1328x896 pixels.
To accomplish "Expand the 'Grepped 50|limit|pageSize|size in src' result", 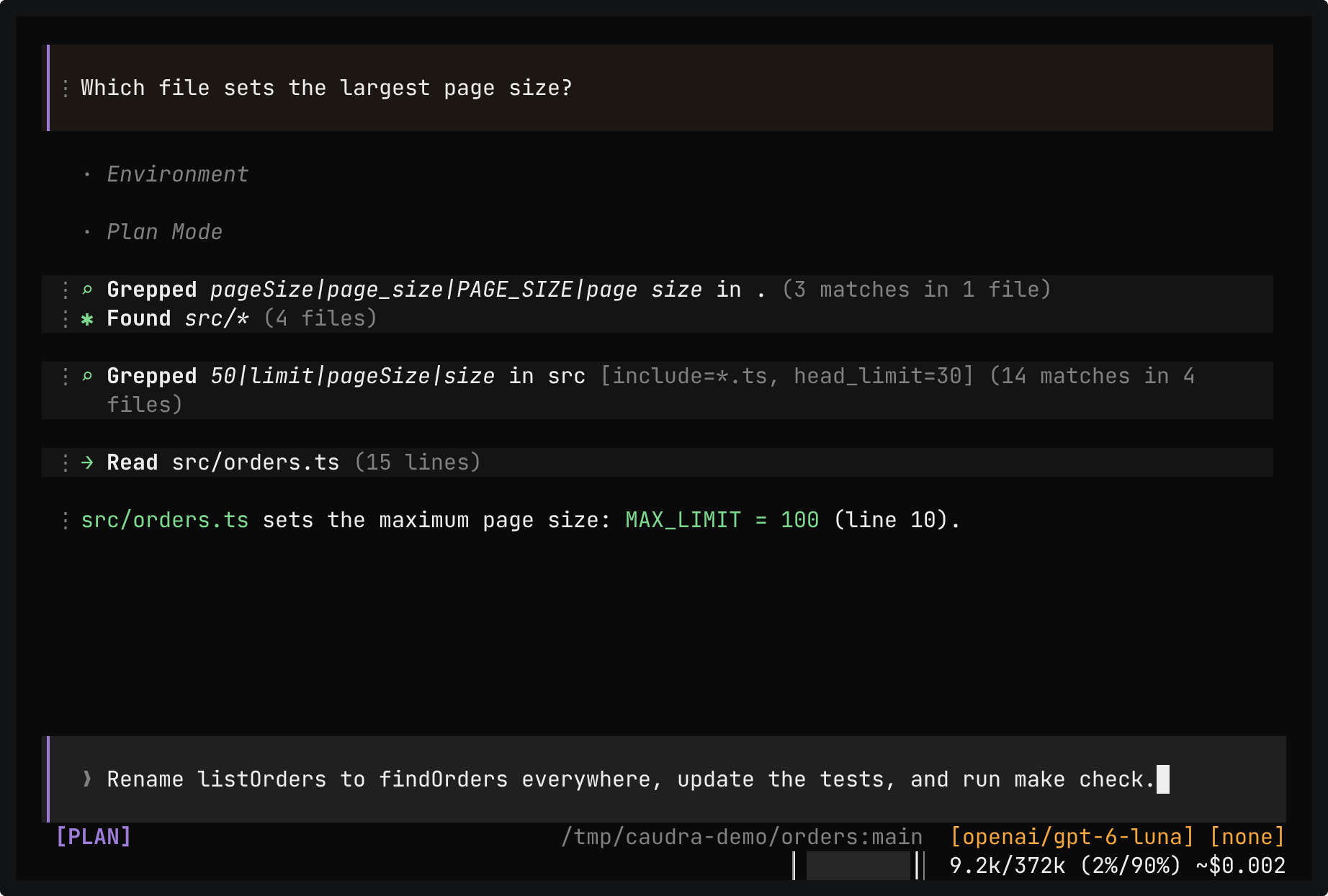I will pos(658,390).
